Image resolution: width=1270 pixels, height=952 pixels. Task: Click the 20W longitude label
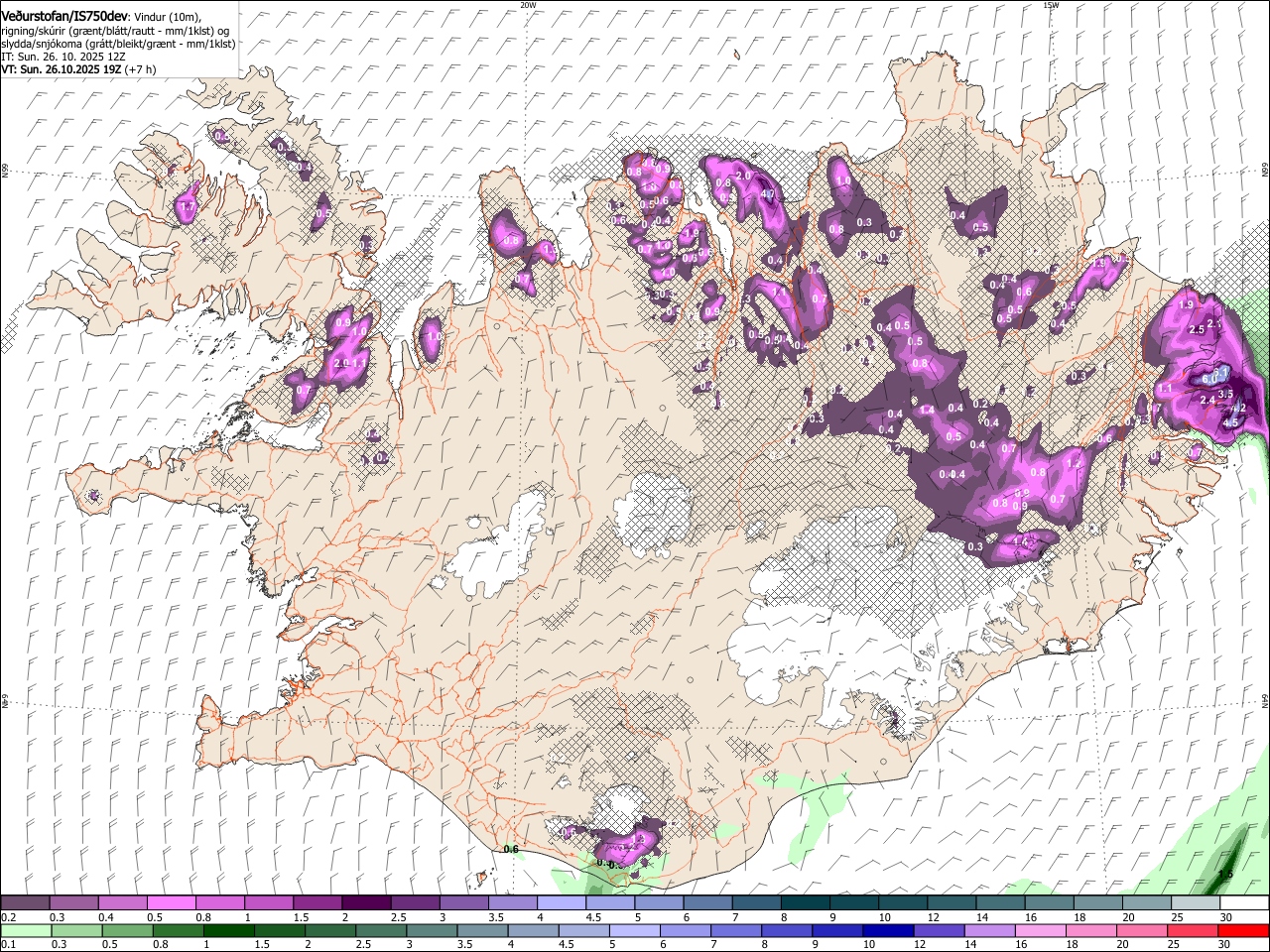coord(528,5)
